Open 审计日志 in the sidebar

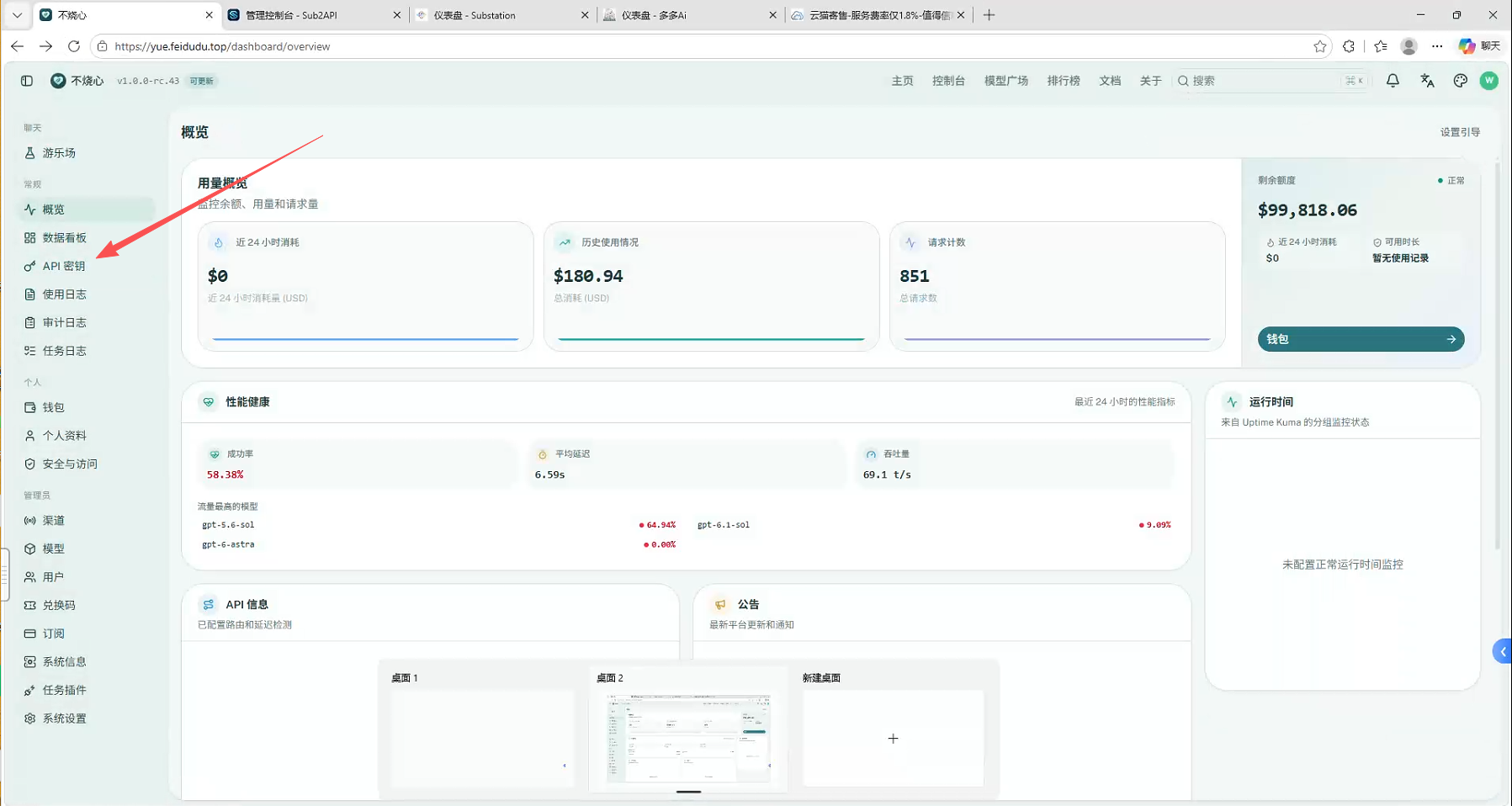click(87, 322)
